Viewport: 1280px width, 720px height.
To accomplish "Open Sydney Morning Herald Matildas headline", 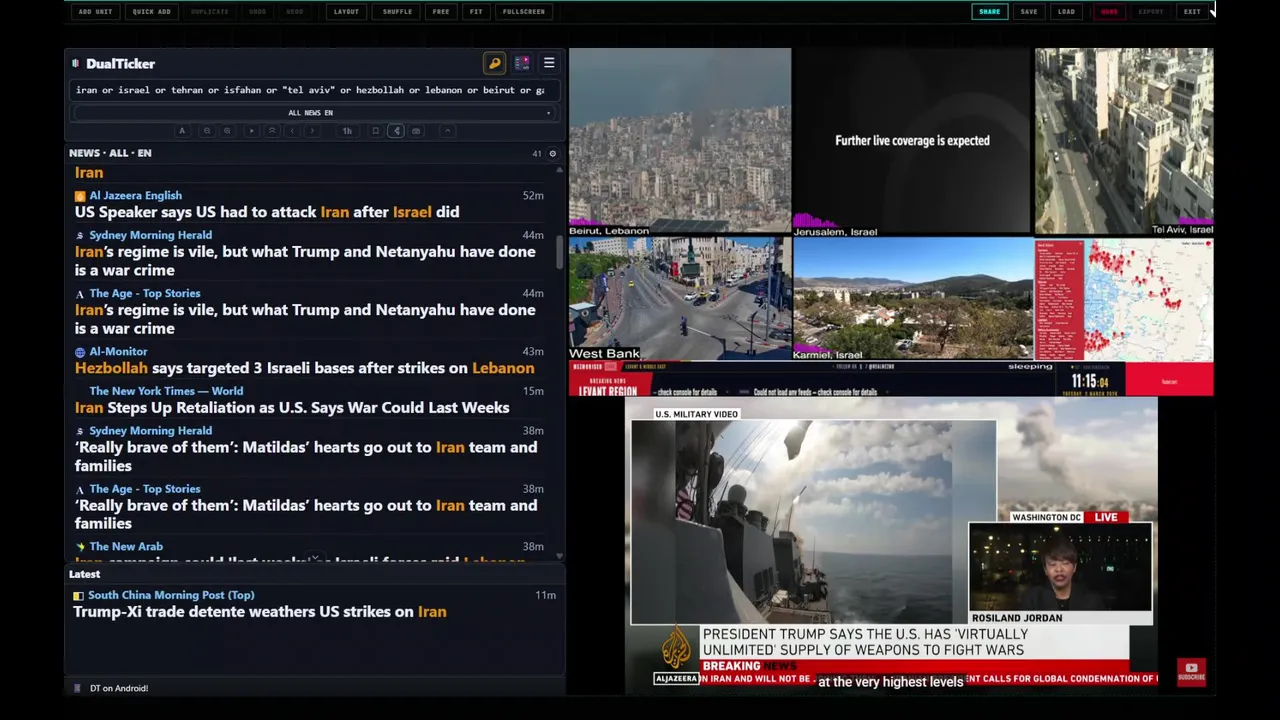I will tap(306, 456).
